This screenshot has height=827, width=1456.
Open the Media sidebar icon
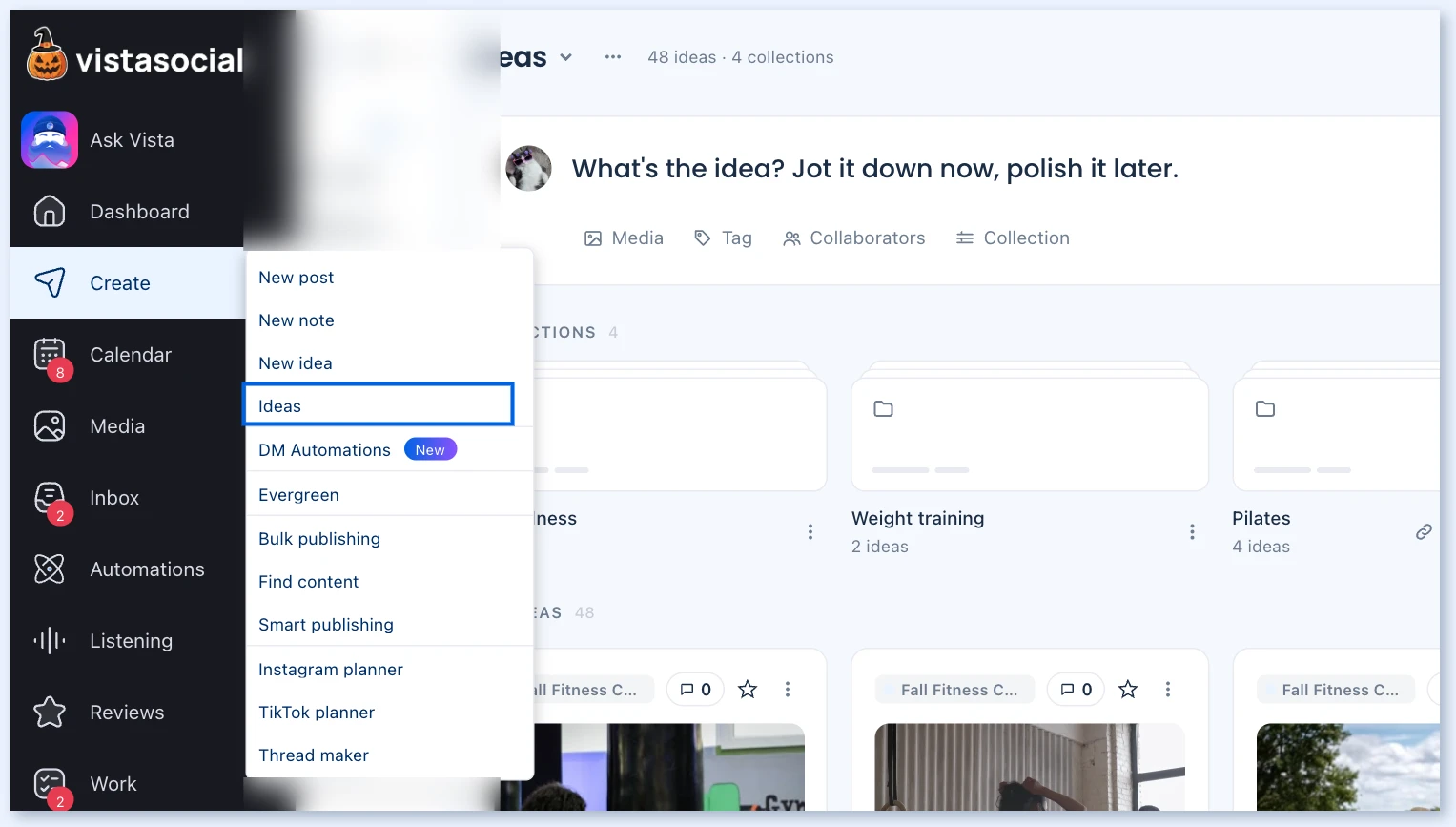click(50, 426)
